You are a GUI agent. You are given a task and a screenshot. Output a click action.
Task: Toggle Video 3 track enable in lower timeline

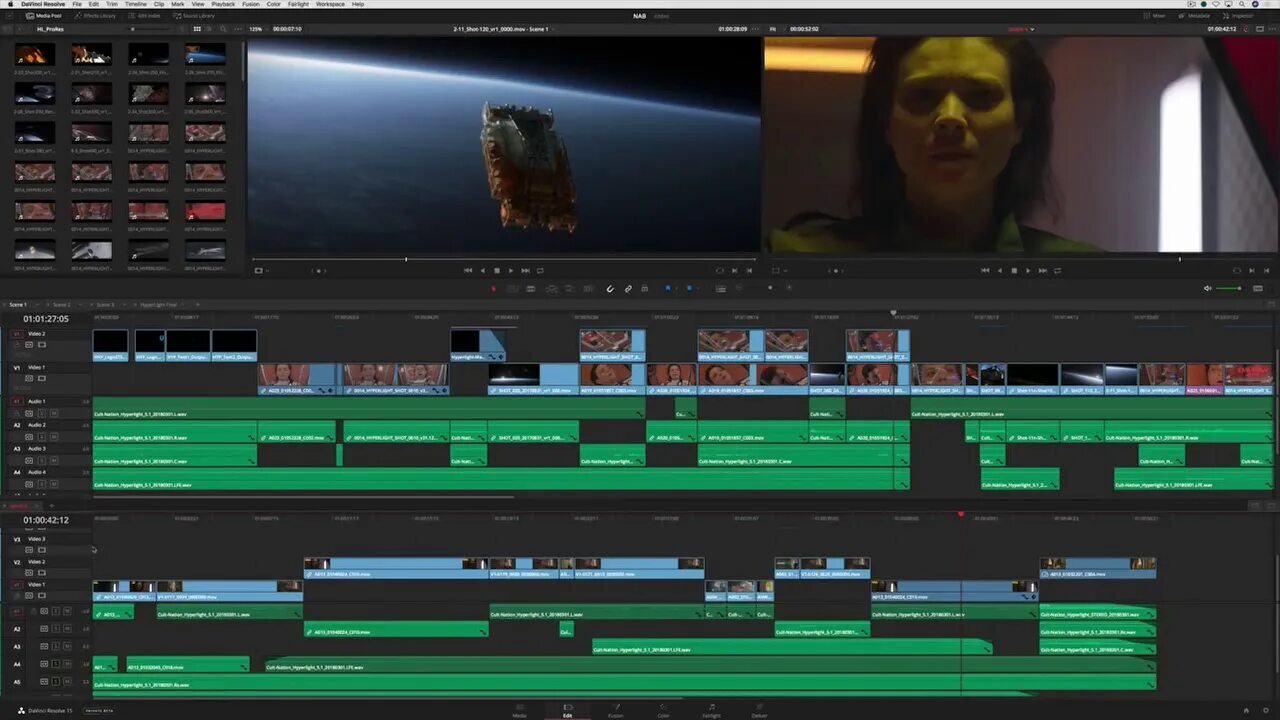click(x=42, y=550)
